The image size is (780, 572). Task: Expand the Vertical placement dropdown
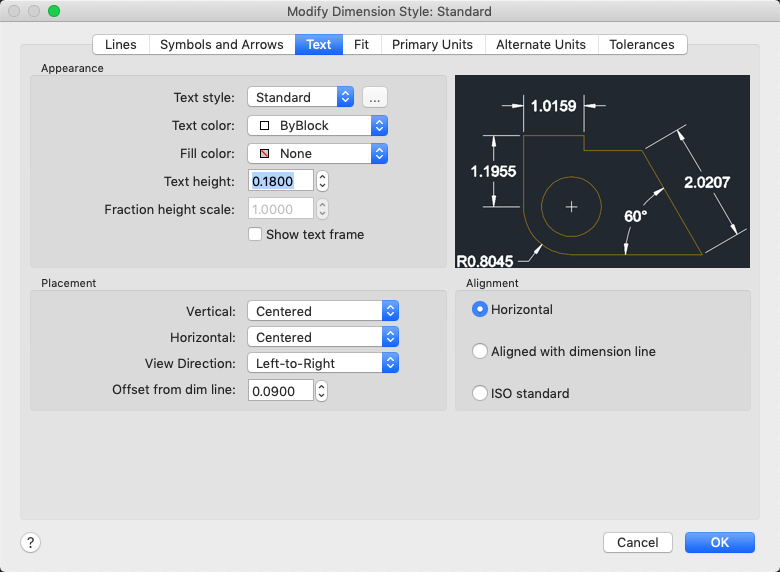(323, 311)
